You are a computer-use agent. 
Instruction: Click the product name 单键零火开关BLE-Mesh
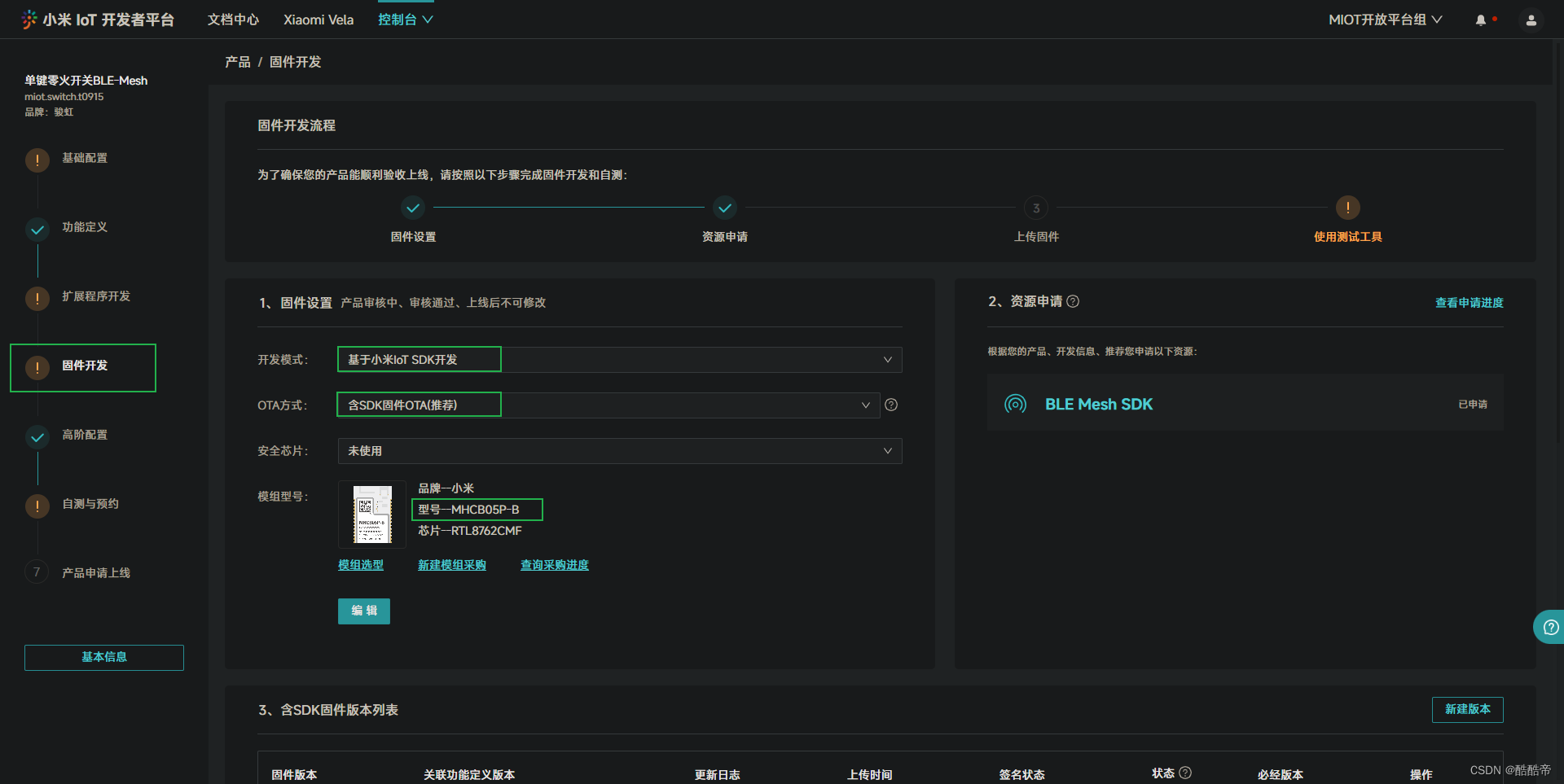point(86,81)
